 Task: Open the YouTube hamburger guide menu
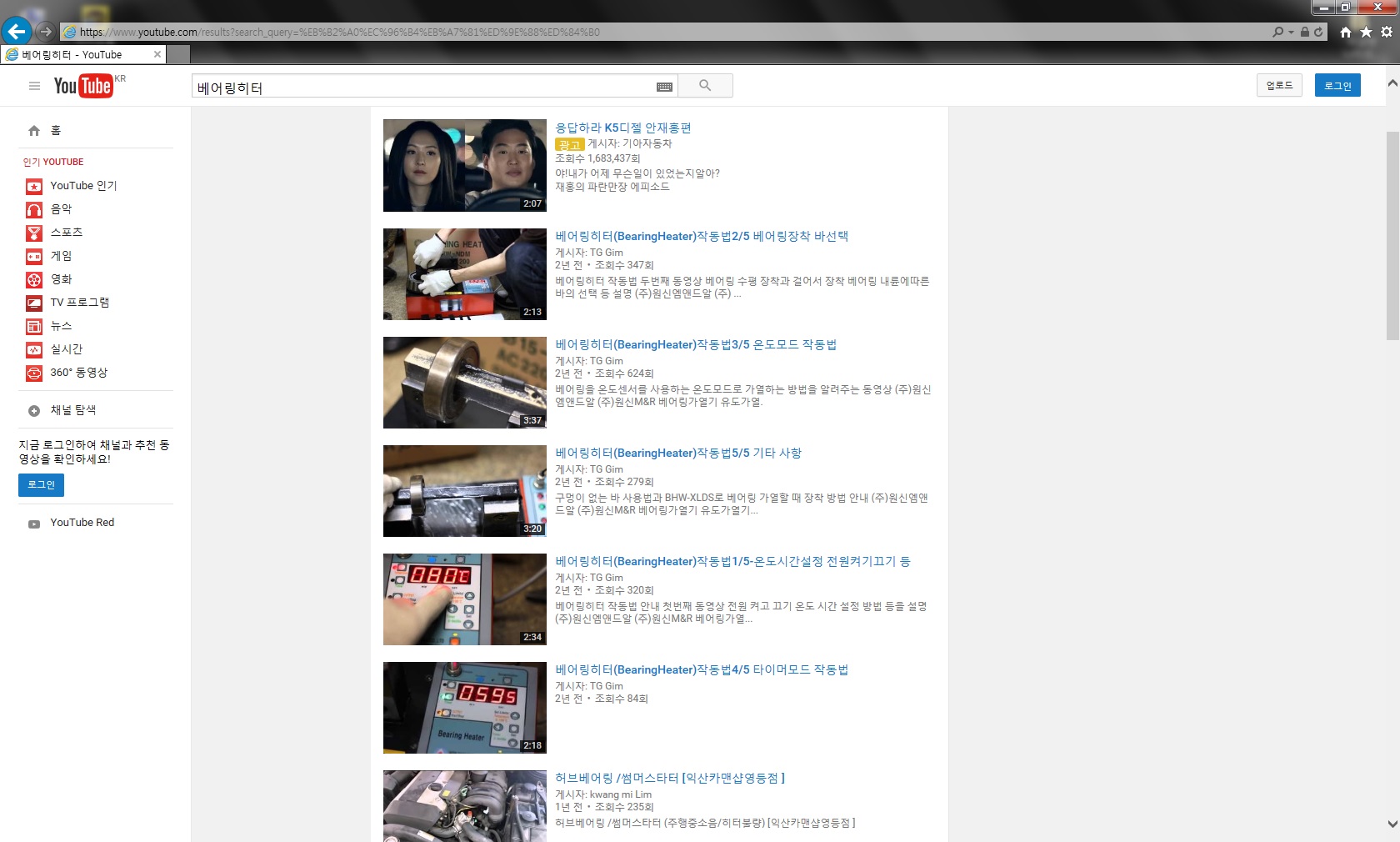pos(34,86)
